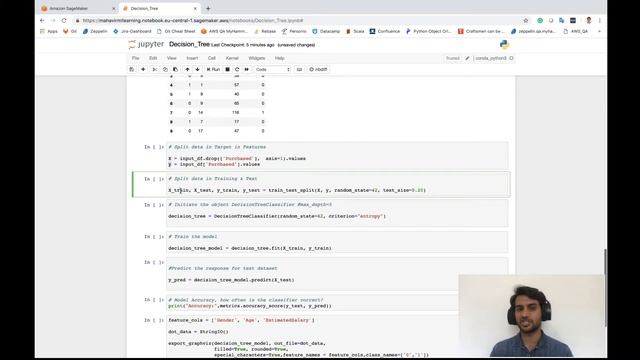Move selected cell down arrow
The image size is (640, 360).
click(x=198, y=69)
